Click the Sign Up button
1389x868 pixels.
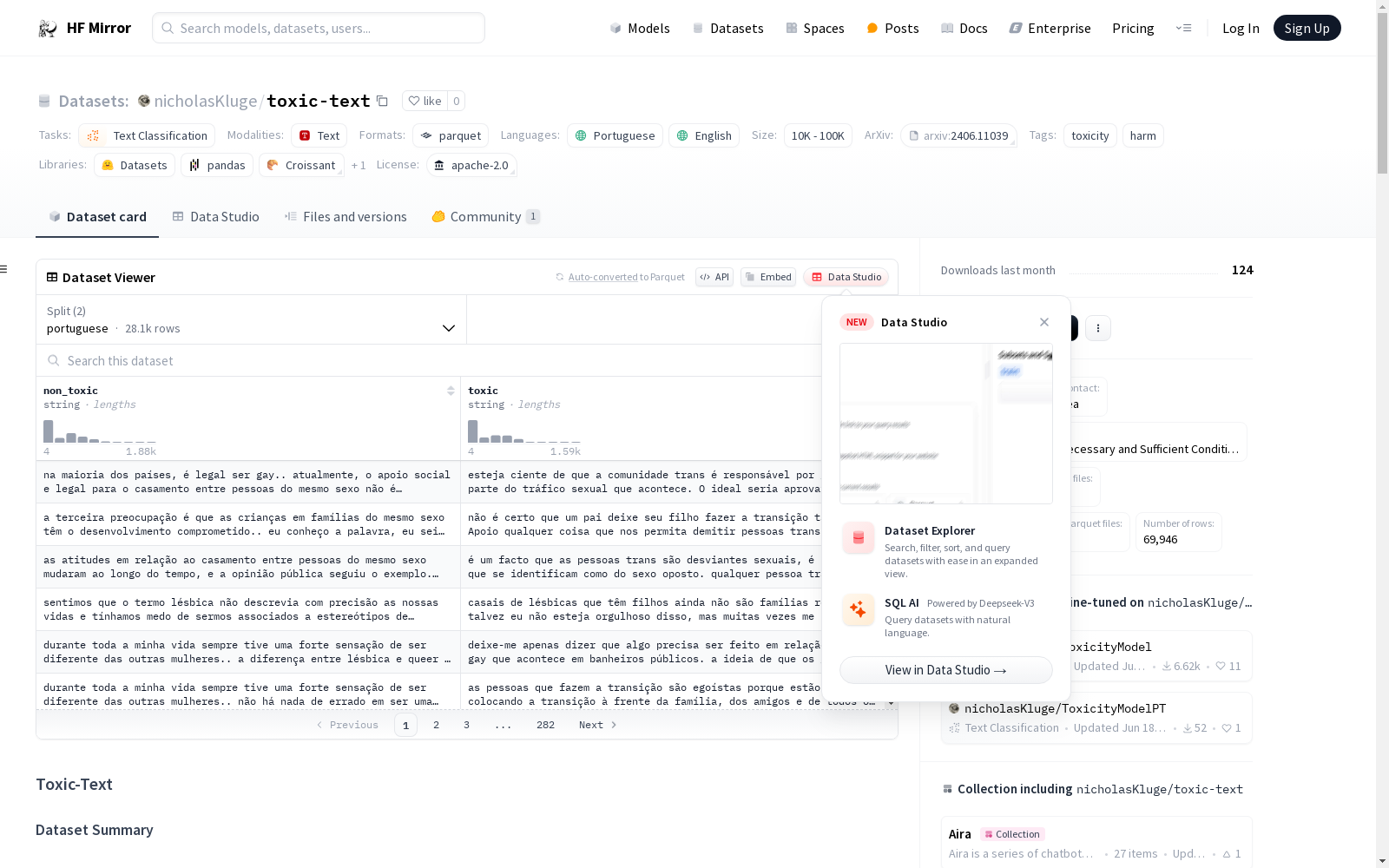click(1307, 28)
